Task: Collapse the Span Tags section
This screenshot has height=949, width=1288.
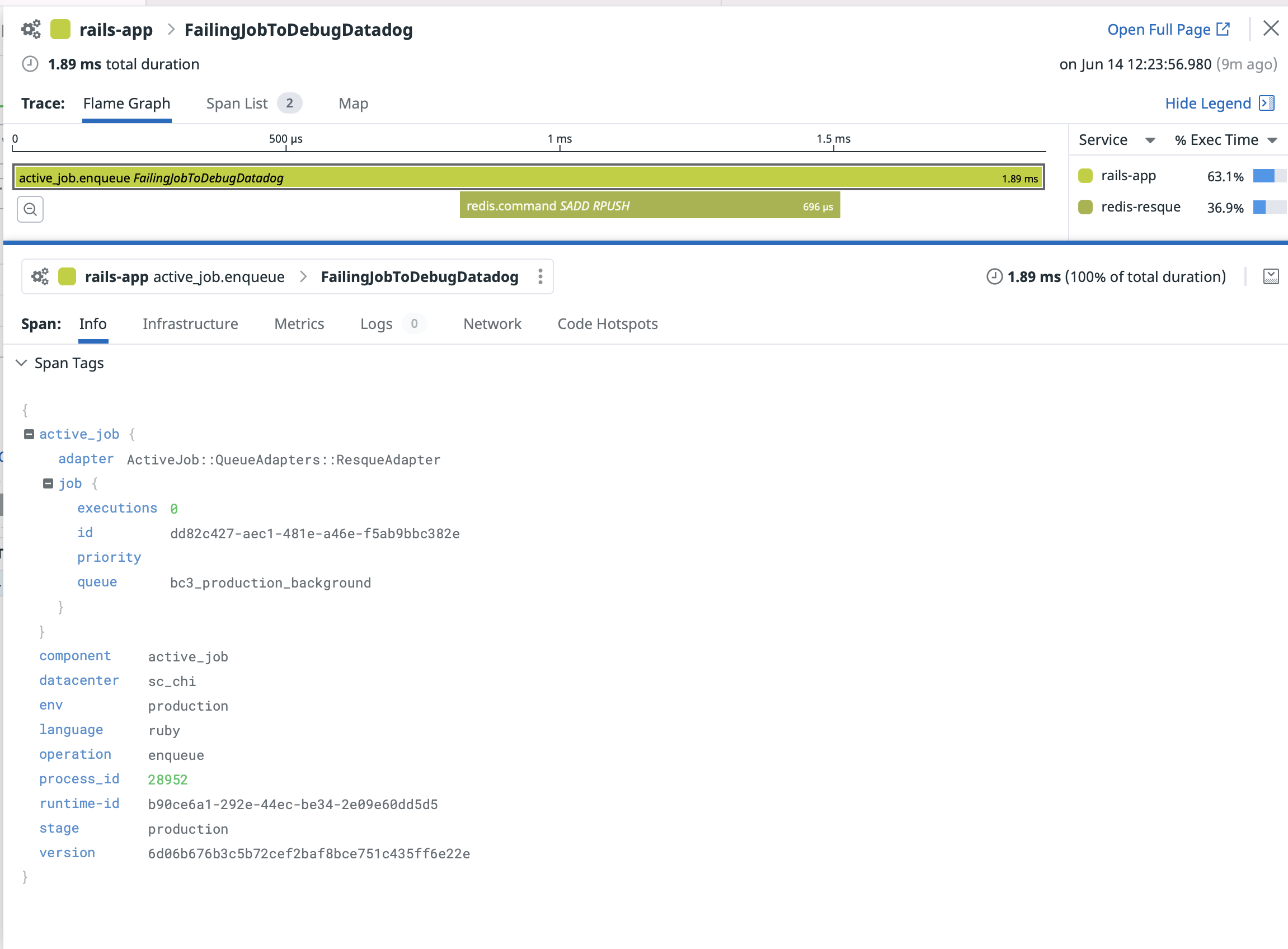Action: pyautogui.click(x=21, y=363)
